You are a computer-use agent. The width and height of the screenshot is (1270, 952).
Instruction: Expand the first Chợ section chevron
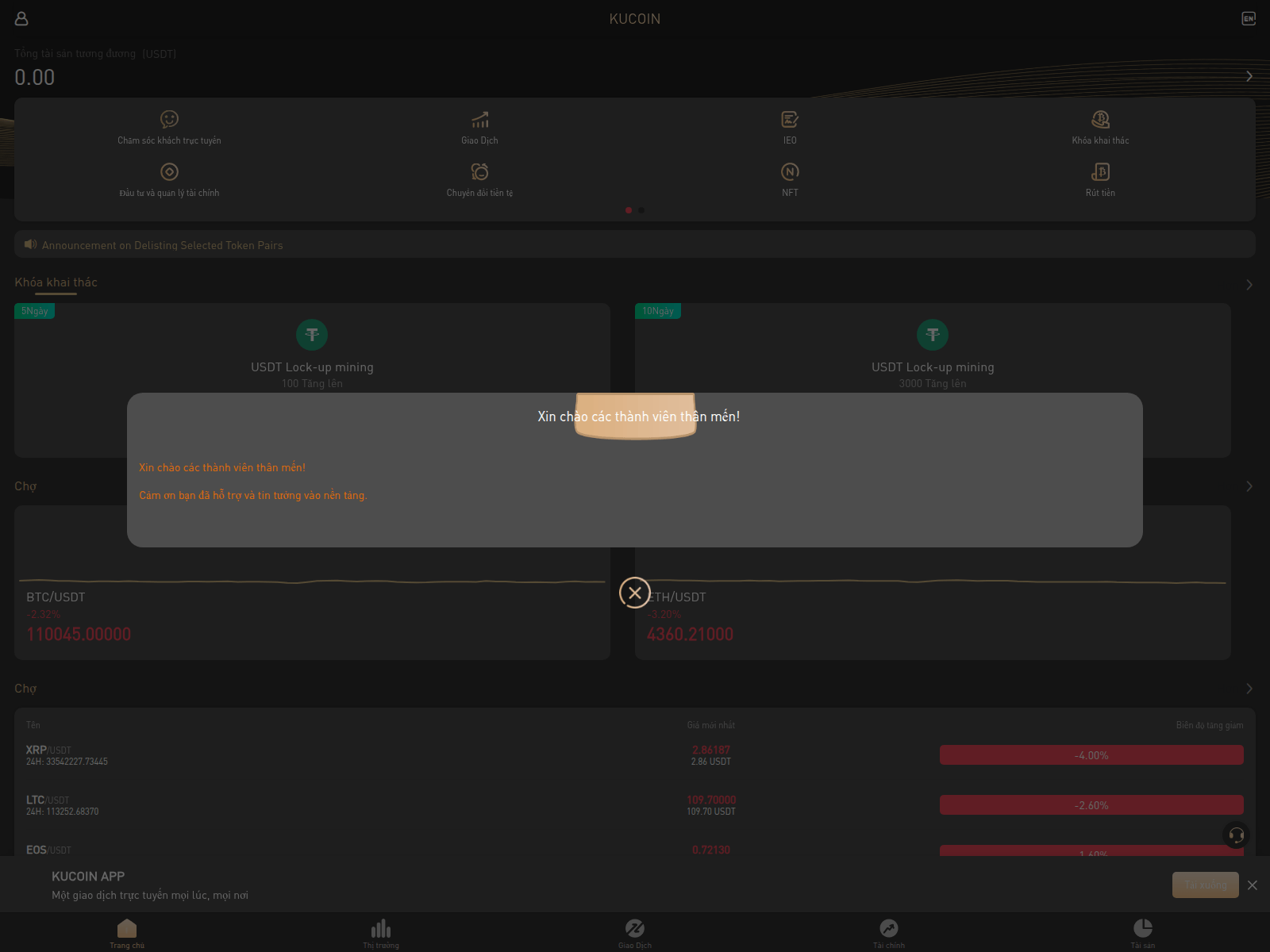click(x=1249, y=486)
